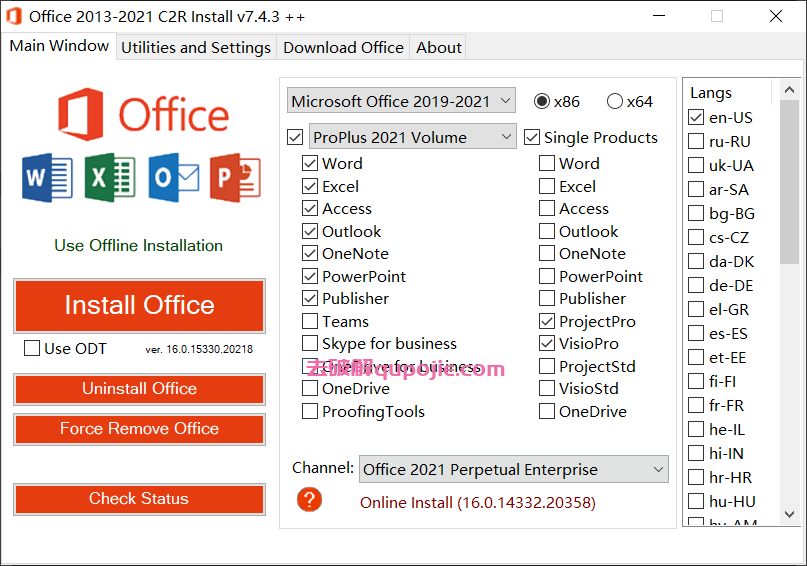This screenshot has height=566, width=807.
Task: Check the es-ES language
Action: (x=696, y=333)
